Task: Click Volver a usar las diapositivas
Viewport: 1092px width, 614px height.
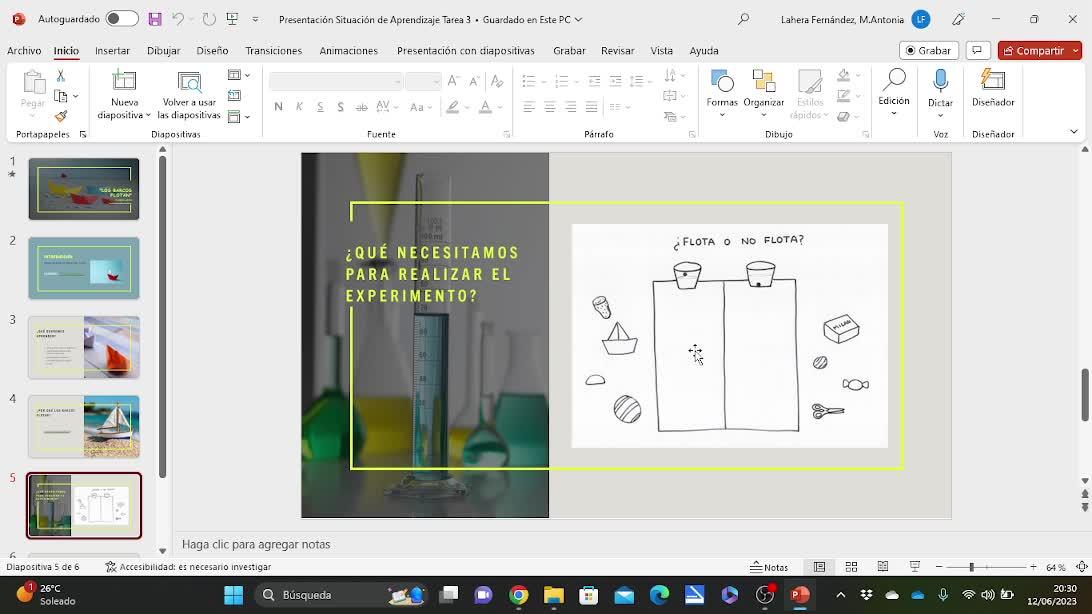Action: click(189, 95)
